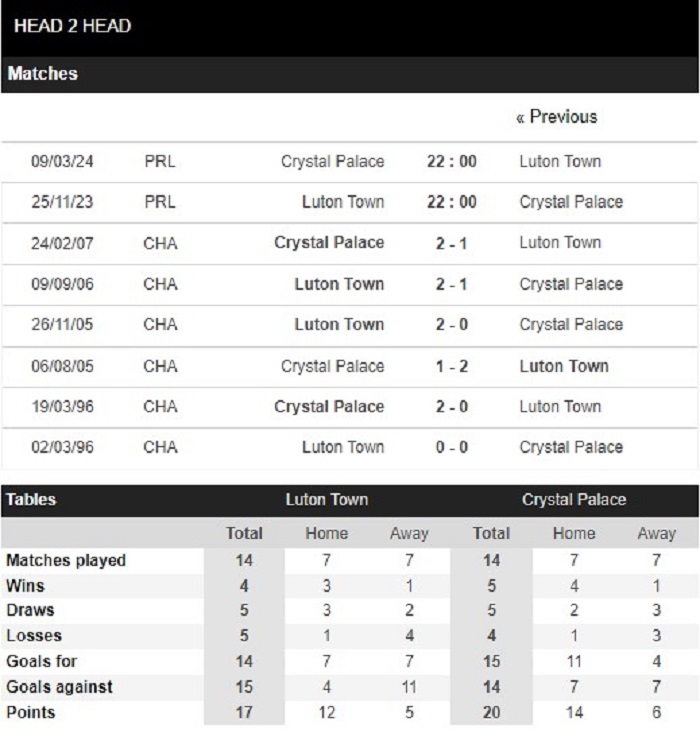Open Crystal Palace home team on 09/03/24
700x729 pixels.
(x=332, y=161)
